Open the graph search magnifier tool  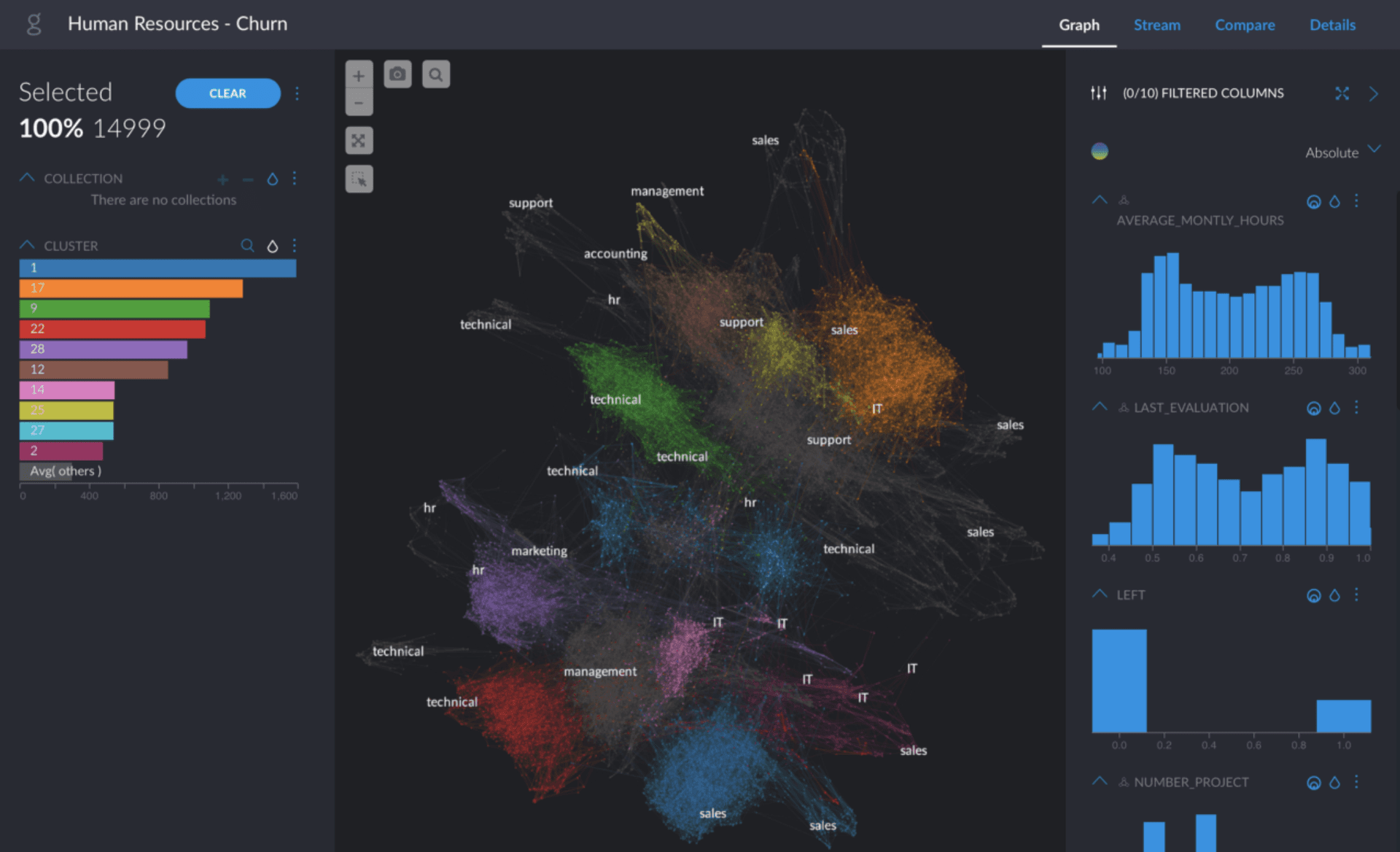(436, 74)
